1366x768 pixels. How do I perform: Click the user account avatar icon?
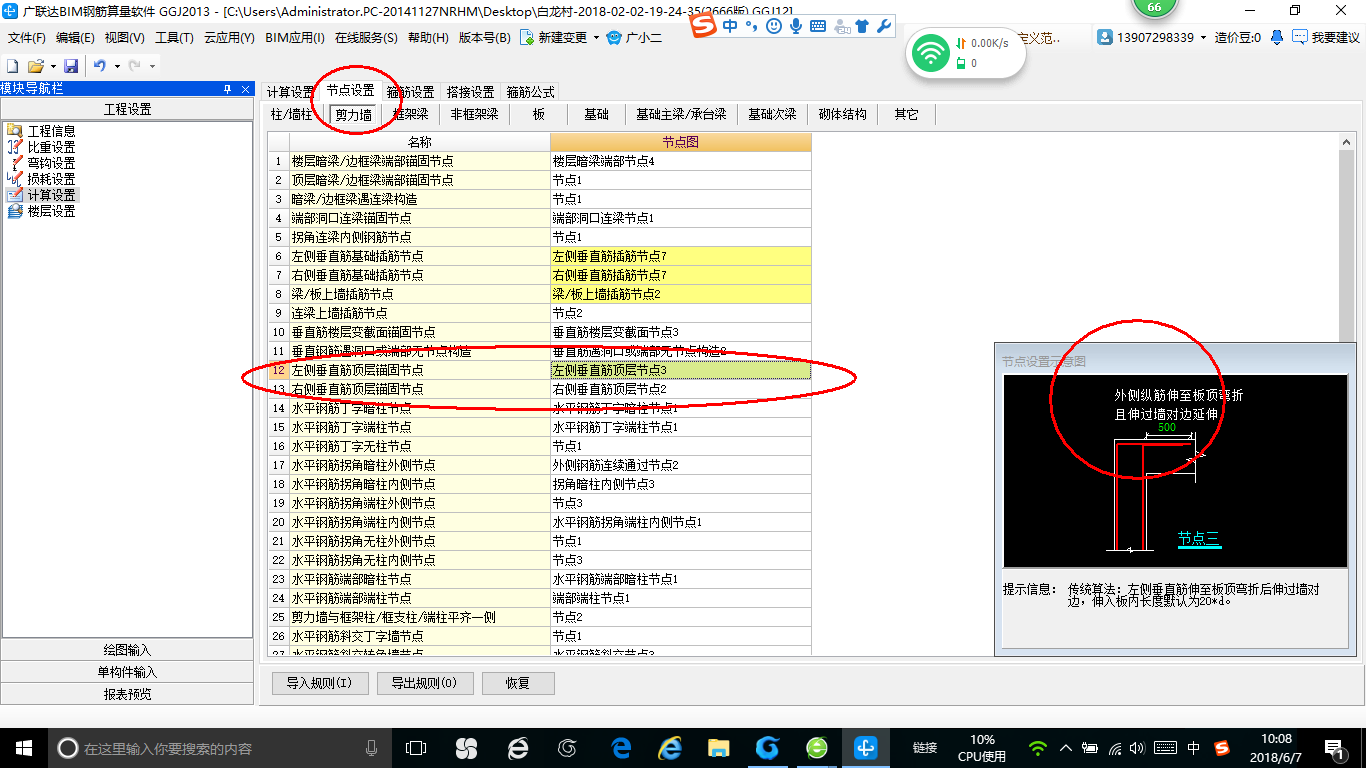(x=1105, y=37)
